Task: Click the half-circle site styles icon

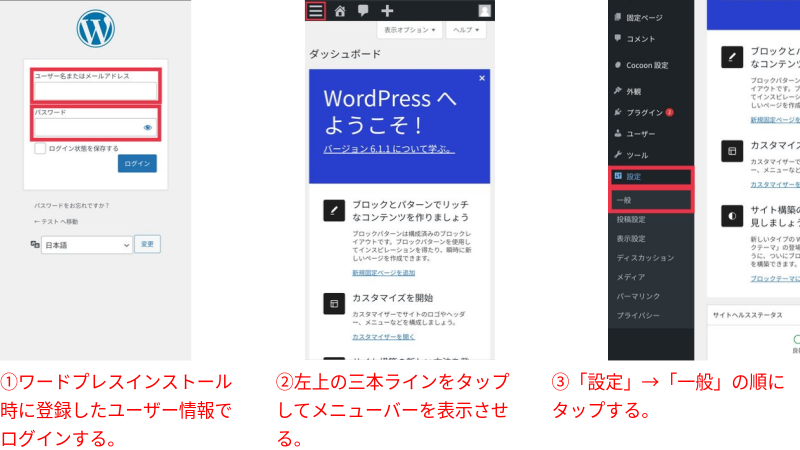Action: 732,216
